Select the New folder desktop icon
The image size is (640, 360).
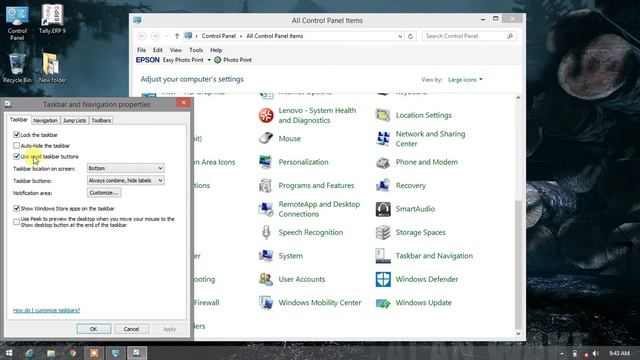click(52, 68)
